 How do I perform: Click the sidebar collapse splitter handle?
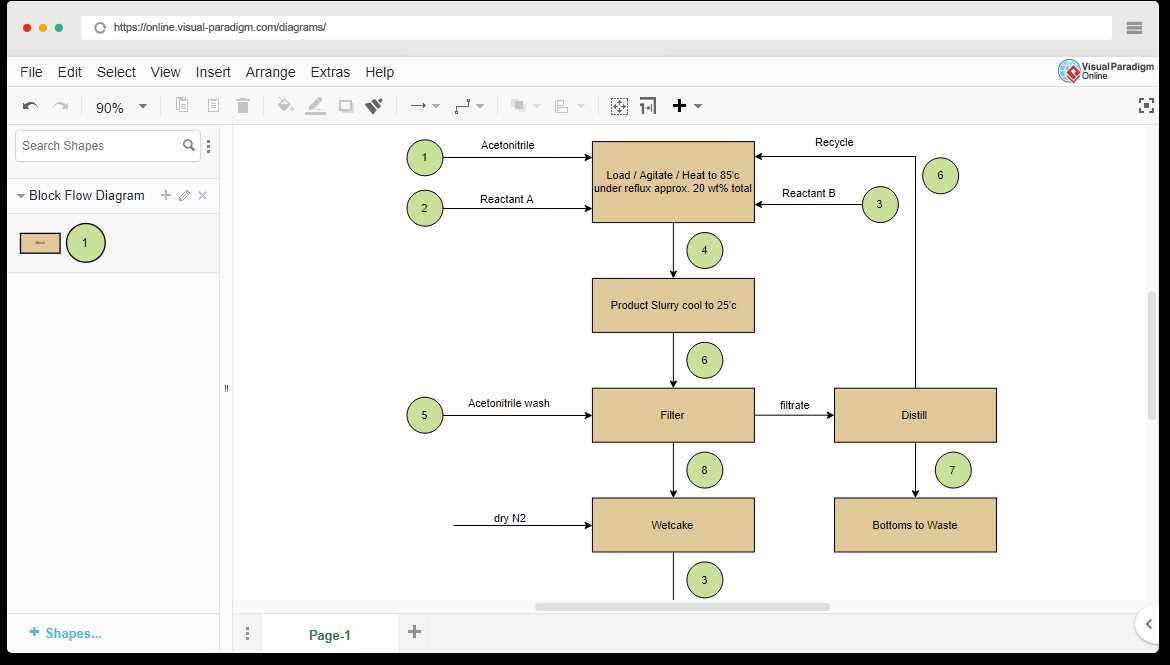click(x=226, y=388)
